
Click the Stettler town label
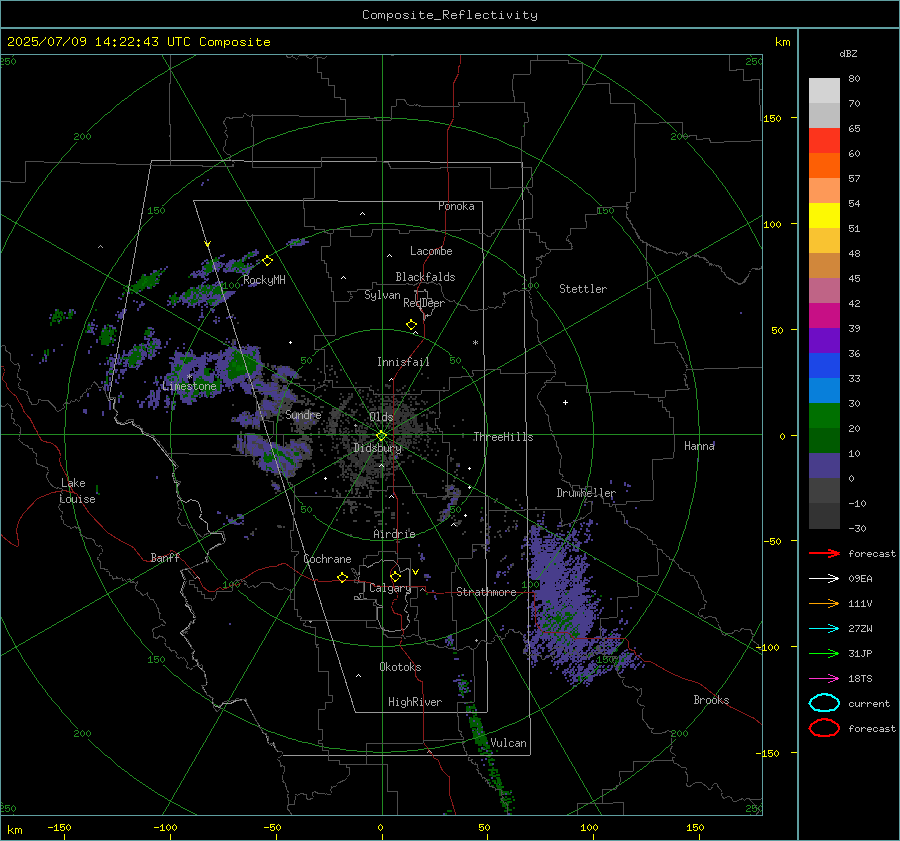pos(583,289)
